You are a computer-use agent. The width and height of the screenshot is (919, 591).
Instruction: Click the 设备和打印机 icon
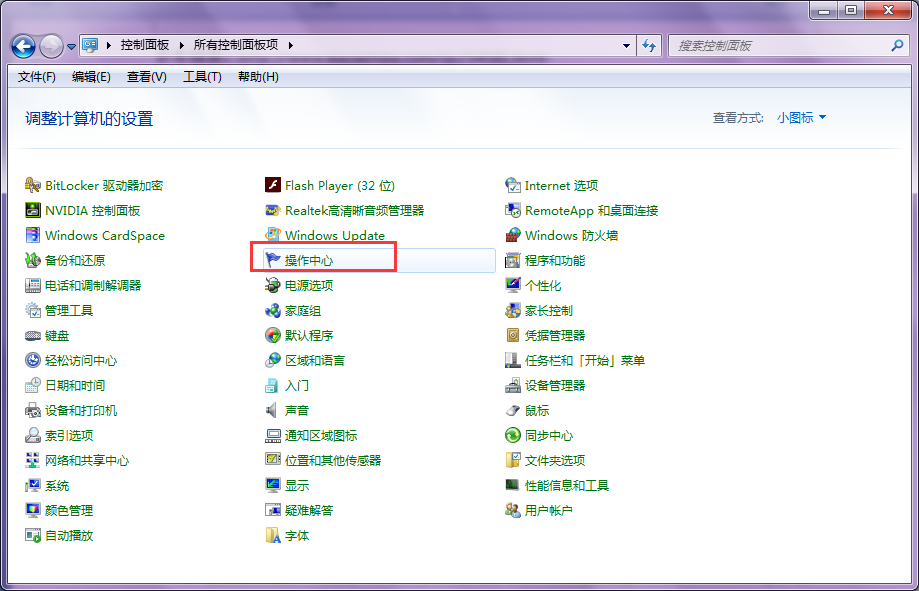pyautogui.click(x=32, y=410)
